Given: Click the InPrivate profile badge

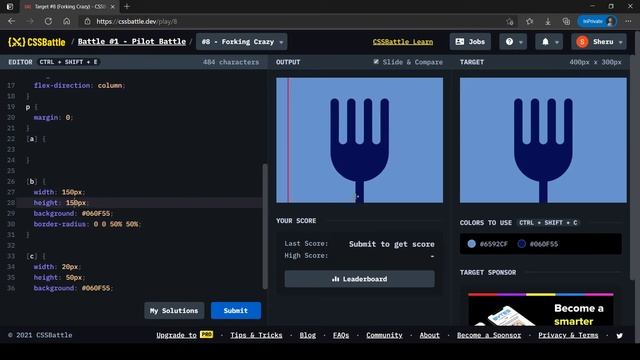Looking at the screenshot, I should [x=597, y=21].
